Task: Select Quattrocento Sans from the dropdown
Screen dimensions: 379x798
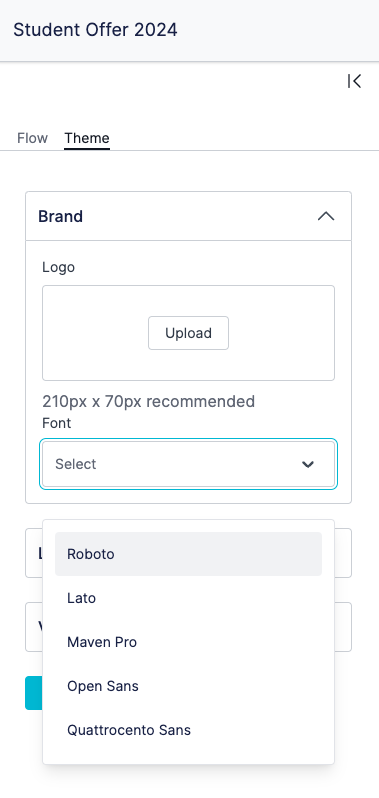Action: (188, 730)
